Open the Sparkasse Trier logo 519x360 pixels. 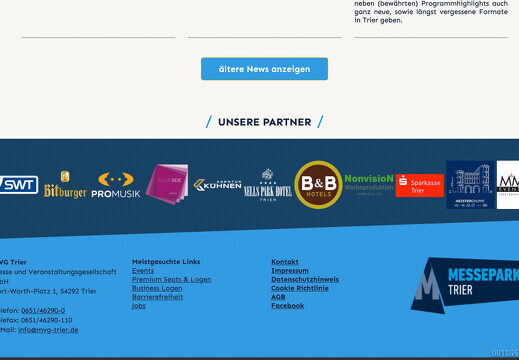(x=420, y=185)
